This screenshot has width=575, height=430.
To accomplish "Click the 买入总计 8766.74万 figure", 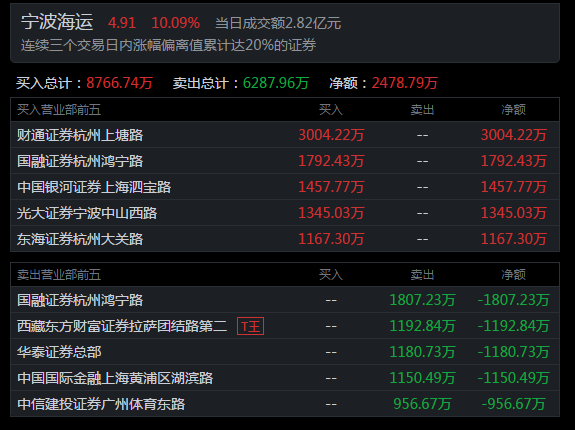I will click(x=119, y=83).
